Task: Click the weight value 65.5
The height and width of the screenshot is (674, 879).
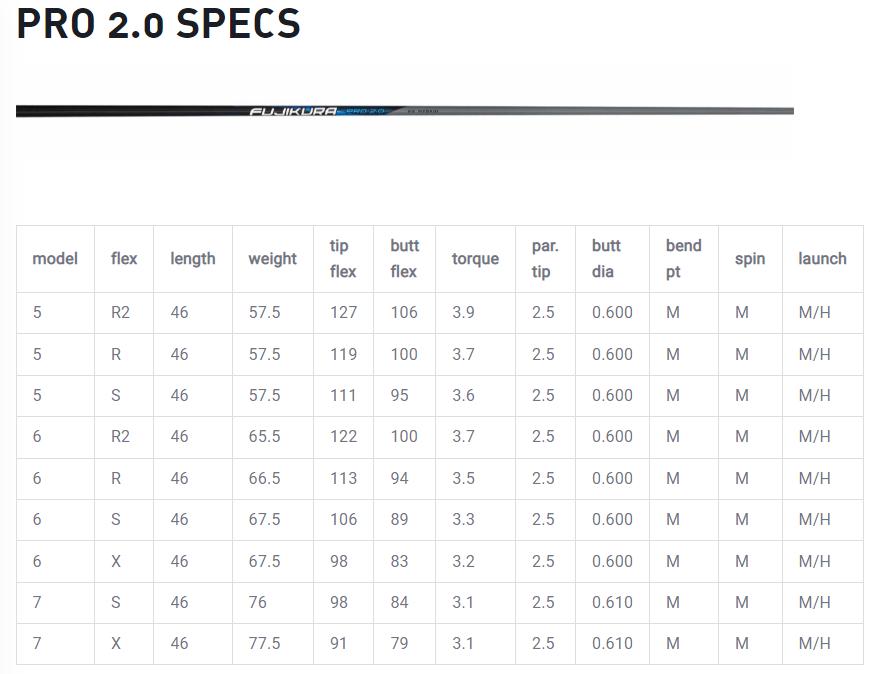Action: [x=264, y=437]
